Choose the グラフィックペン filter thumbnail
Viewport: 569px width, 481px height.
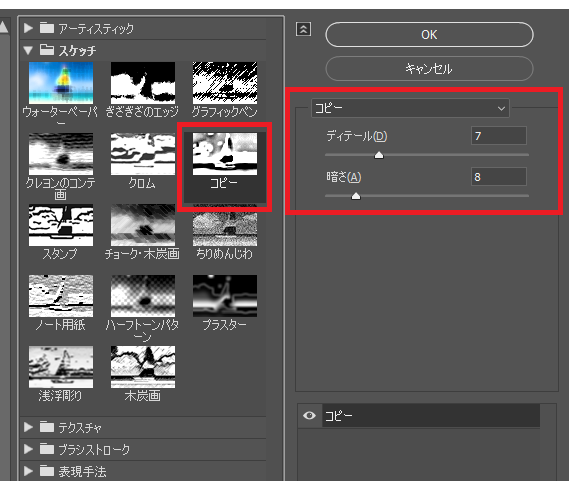(x=225, y=83)
